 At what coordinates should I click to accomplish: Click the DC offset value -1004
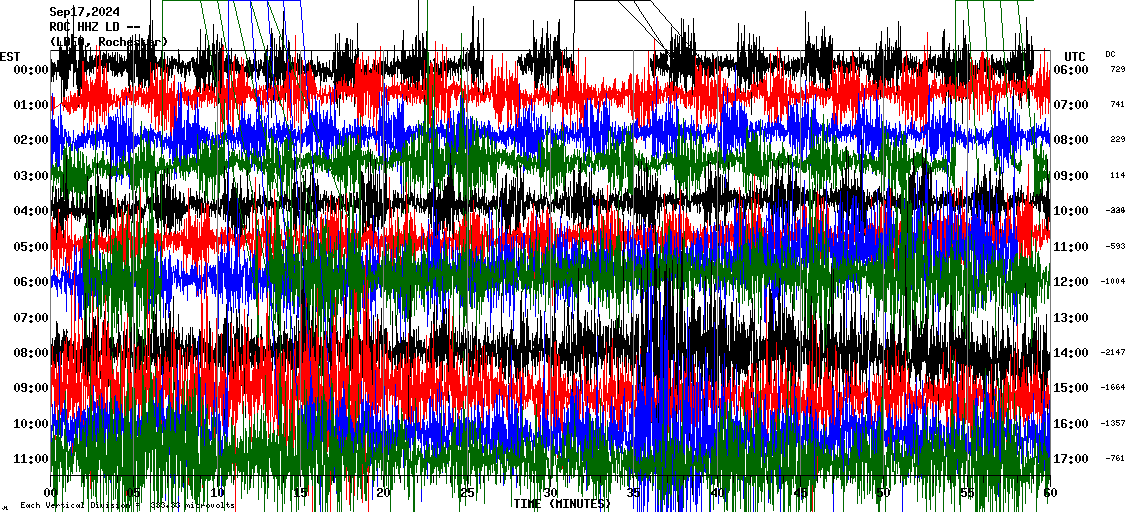tap(1114, 282)
